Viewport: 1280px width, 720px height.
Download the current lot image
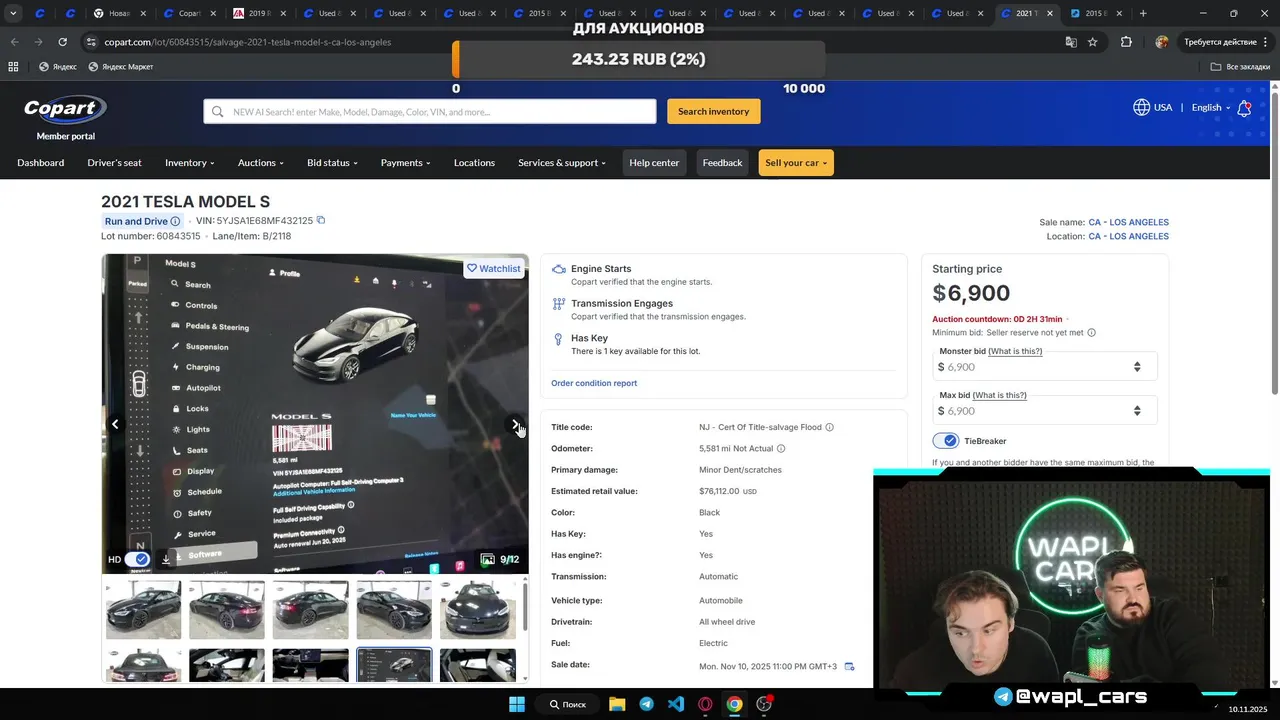click(x=166, y=559)
